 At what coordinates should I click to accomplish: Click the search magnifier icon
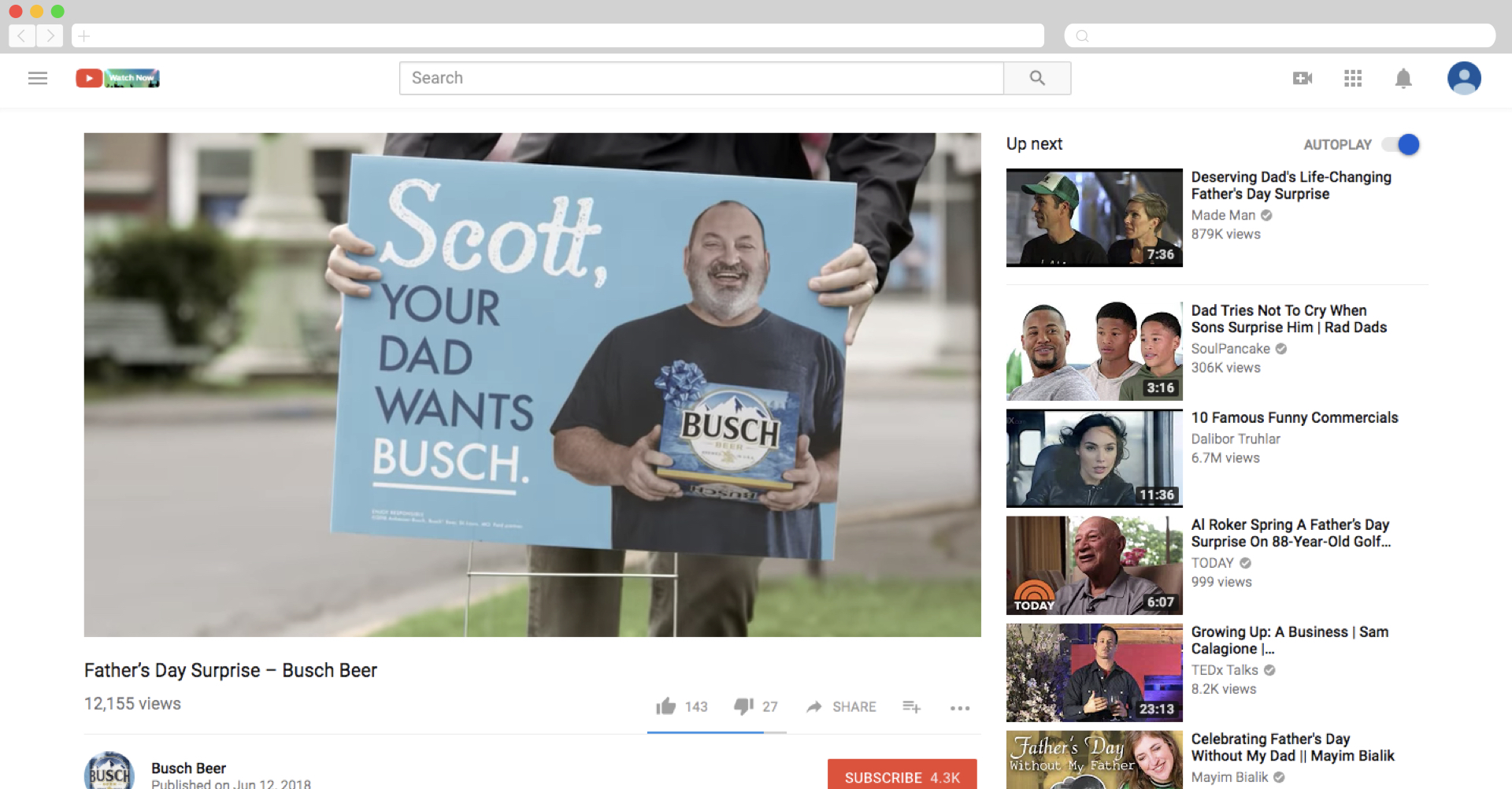pos(1036,78)
